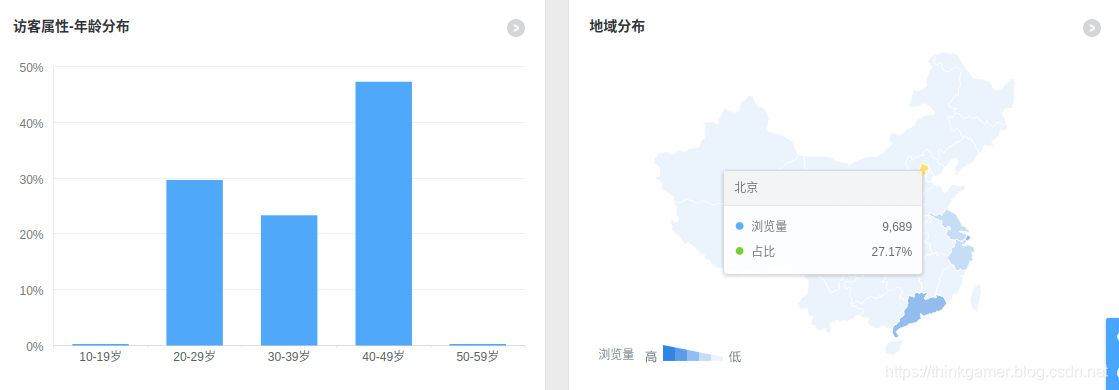
Task: Open age distribution panel details arrow
Action: 516,28
